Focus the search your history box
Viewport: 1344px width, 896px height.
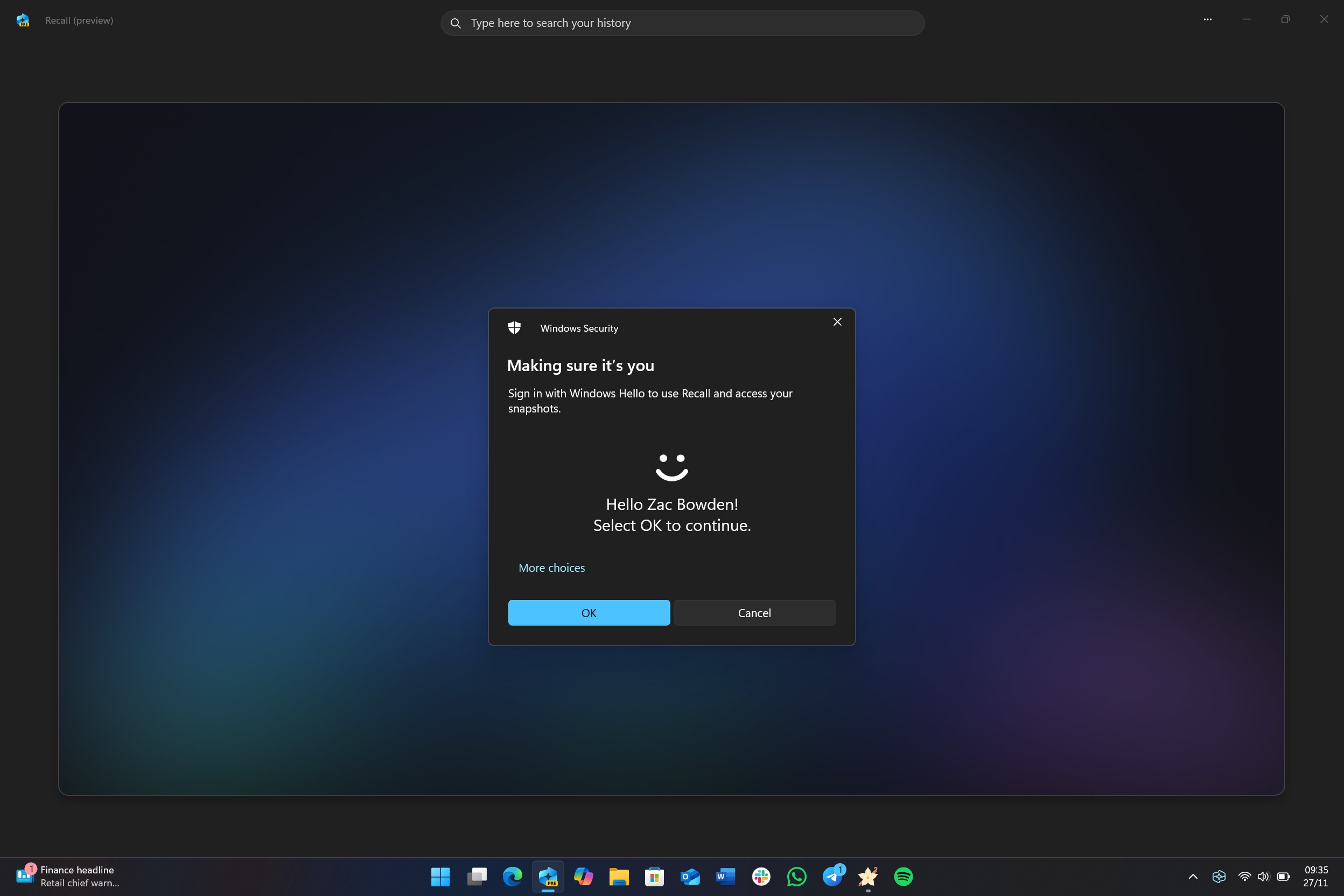pyautogui.click(x=682, y=23)
